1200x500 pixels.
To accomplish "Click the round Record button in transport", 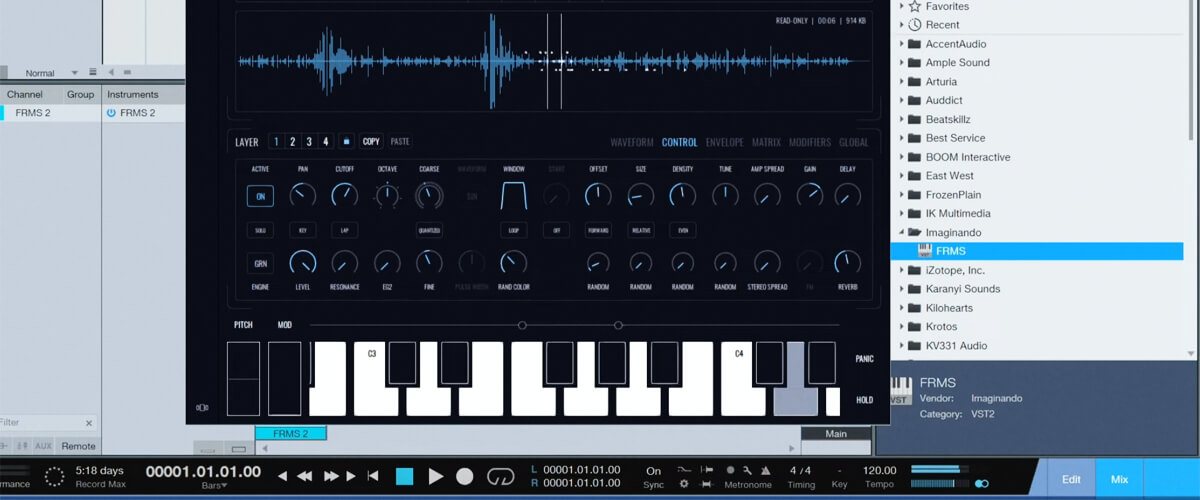I will 465,476.
